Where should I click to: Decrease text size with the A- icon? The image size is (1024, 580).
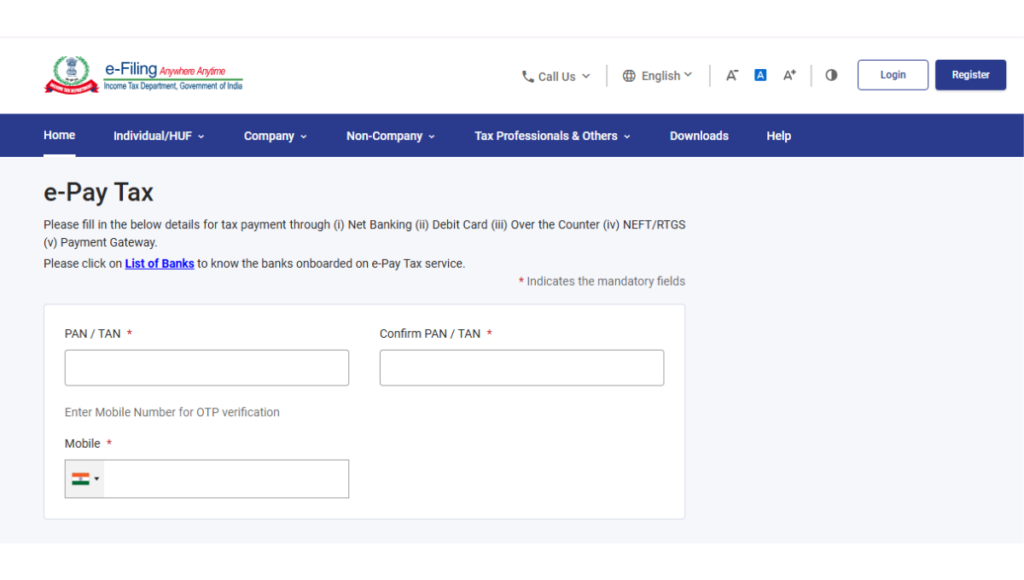pyautogui.click(x=731, y=74)
